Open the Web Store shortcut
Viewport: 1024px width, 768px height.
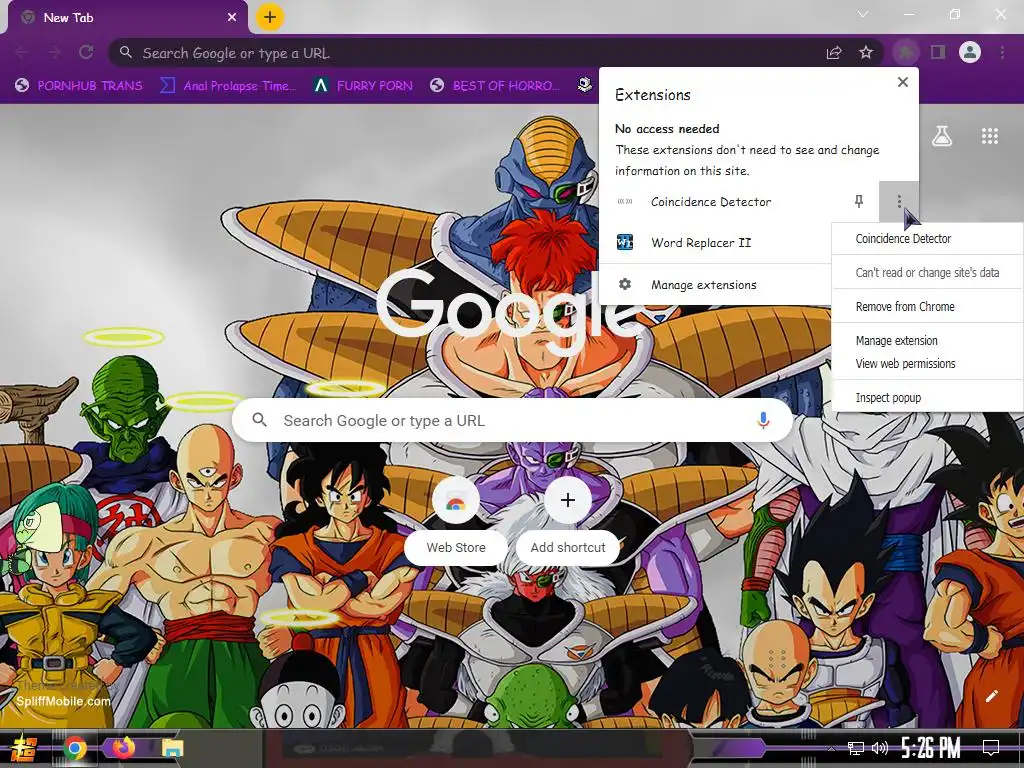pyautogui.click(x=456, y=519)
